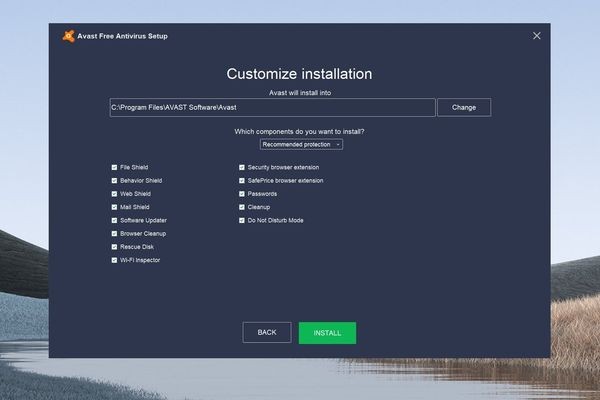Uncheck the Rescue Disk option
The height and width of the screenshot is (400, 600).
coord(114,247)
